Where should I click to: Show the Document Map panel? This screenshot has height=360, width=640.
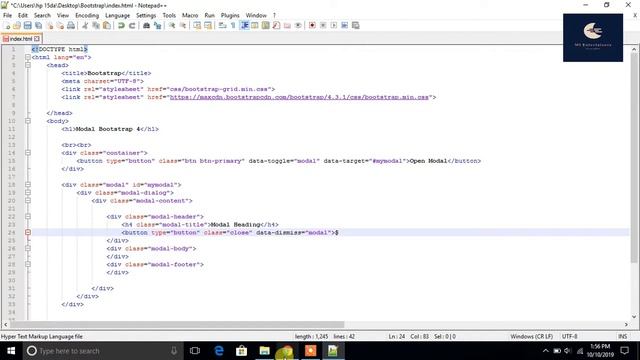point(266,25)
